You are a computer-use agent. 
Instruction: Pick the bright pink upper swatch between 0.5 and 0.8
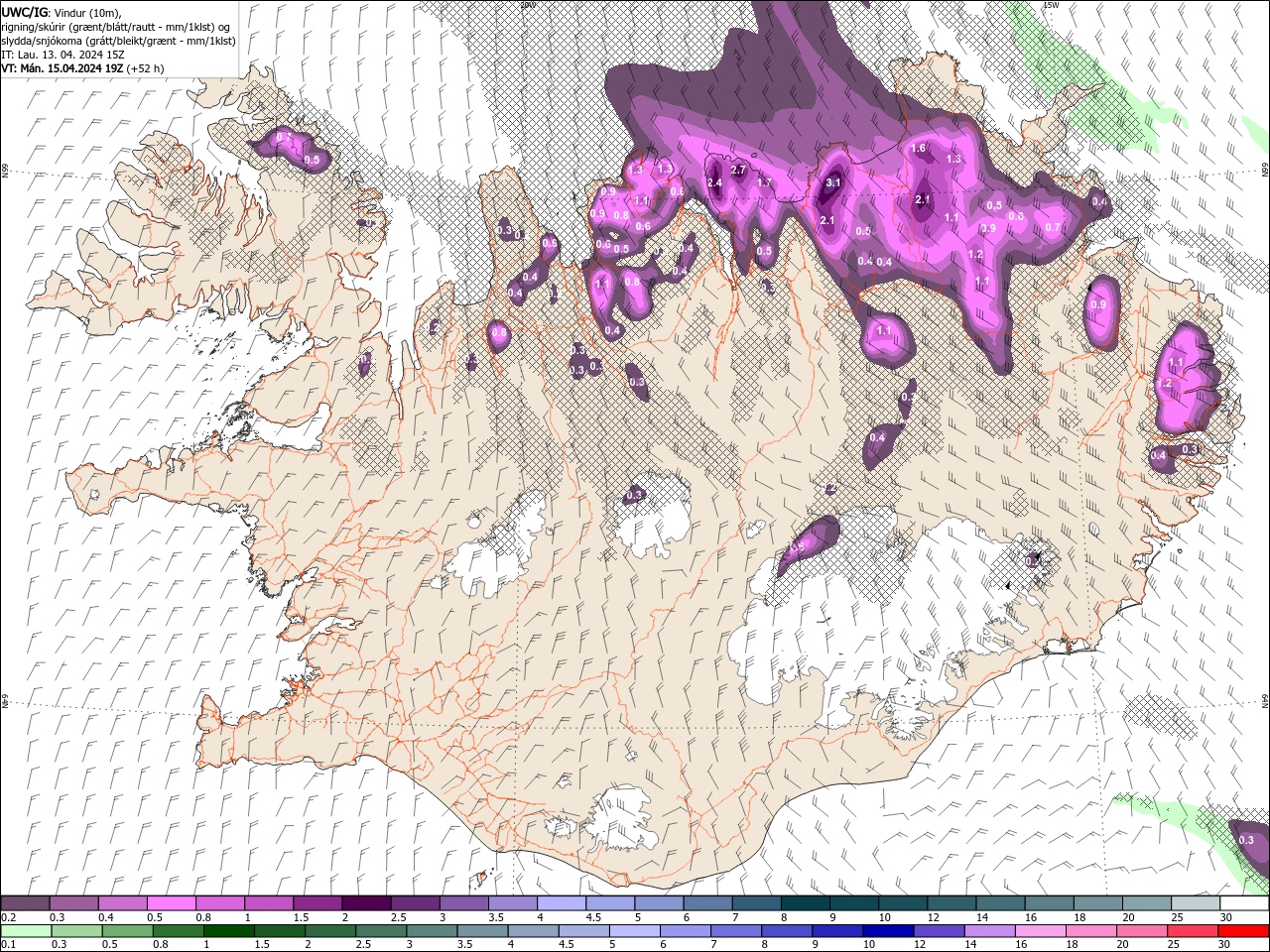[171, 903]
